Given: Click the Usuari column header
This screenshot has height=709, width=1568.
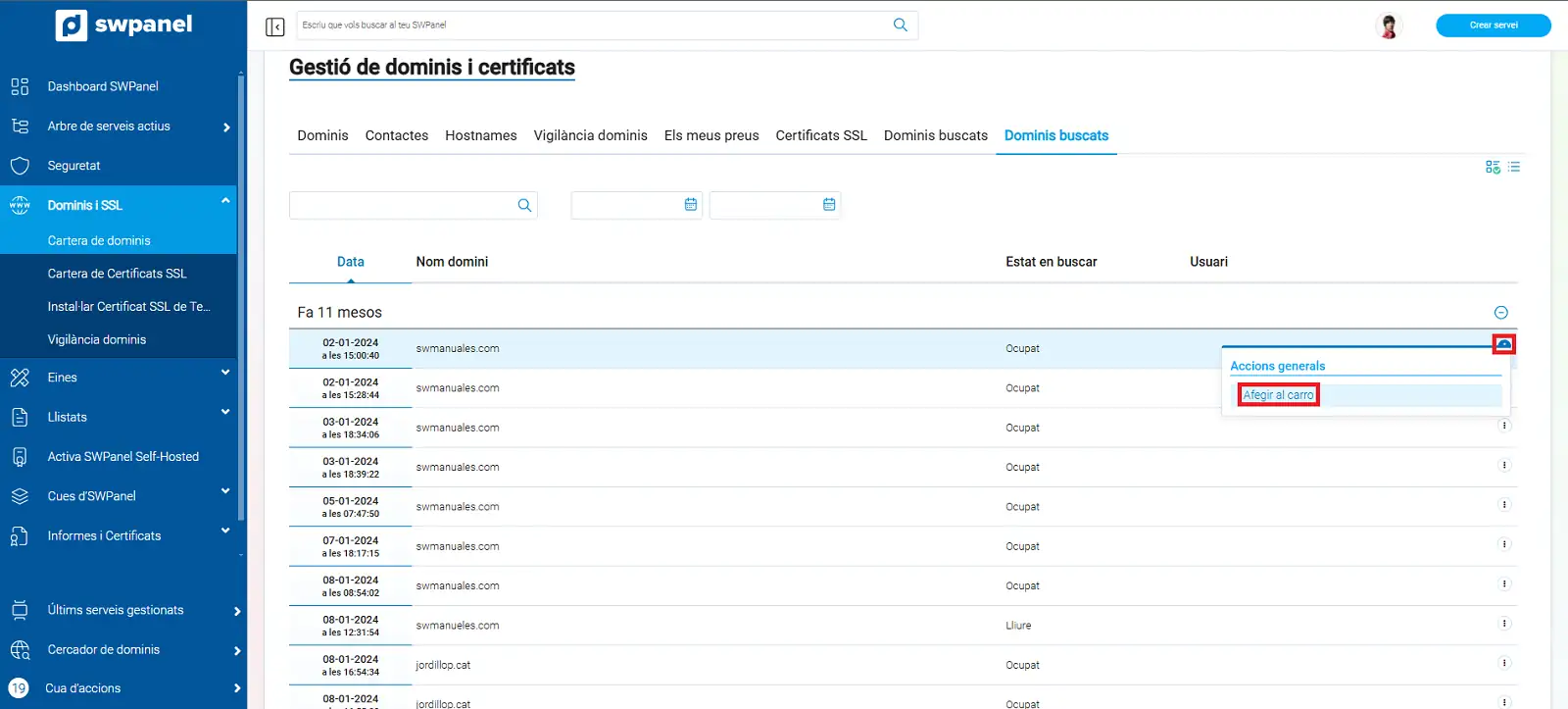Looking at the screenshot, I should 1208,262.
